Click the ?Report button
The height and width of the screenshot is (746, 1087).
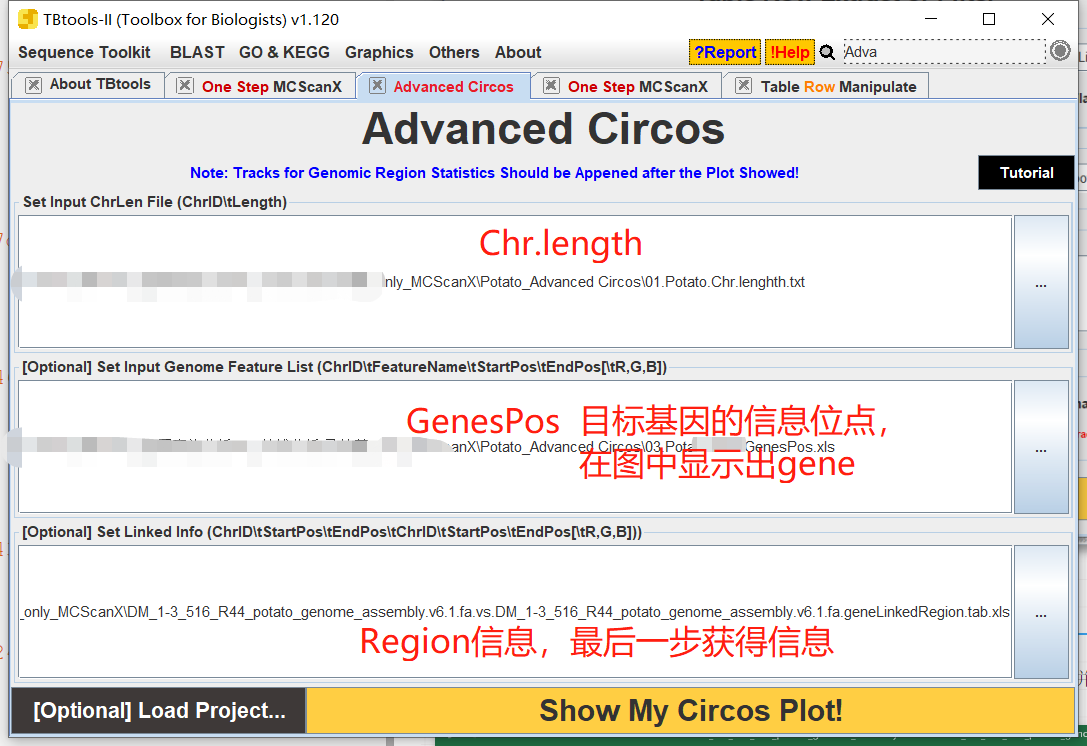724,51
